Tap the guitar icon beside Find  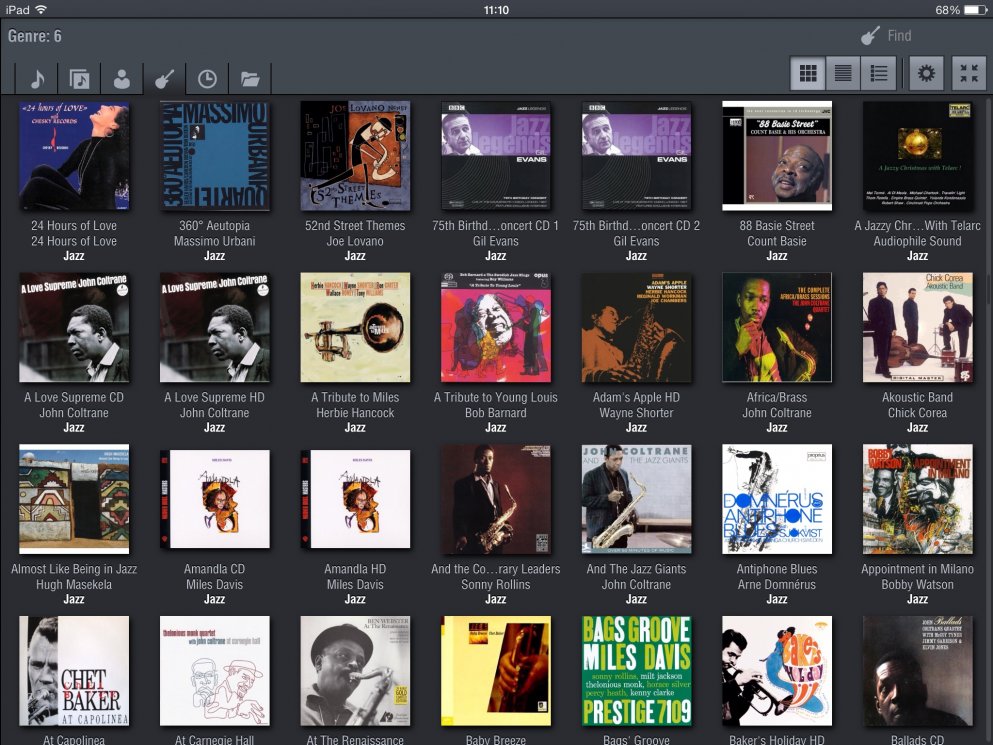click(x=870, y=36)
